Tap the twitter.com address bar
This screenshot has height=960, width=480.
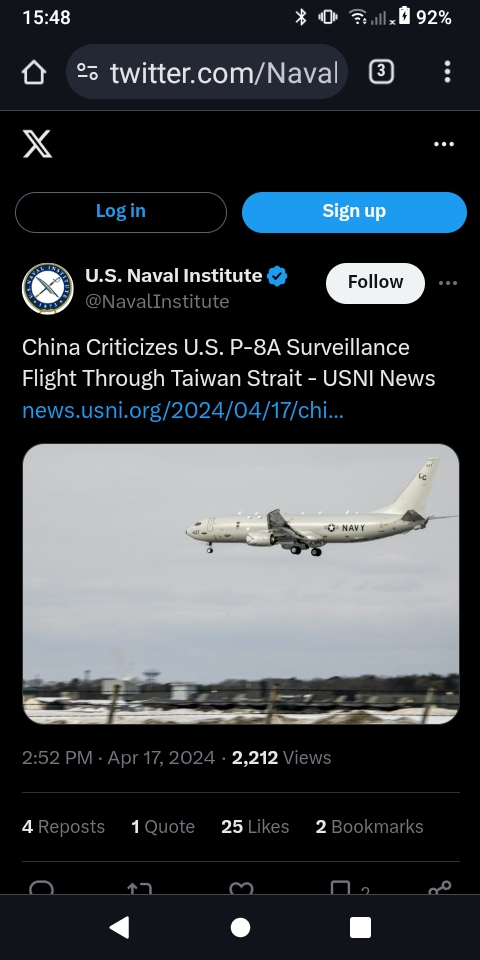[x=207, y=72]
